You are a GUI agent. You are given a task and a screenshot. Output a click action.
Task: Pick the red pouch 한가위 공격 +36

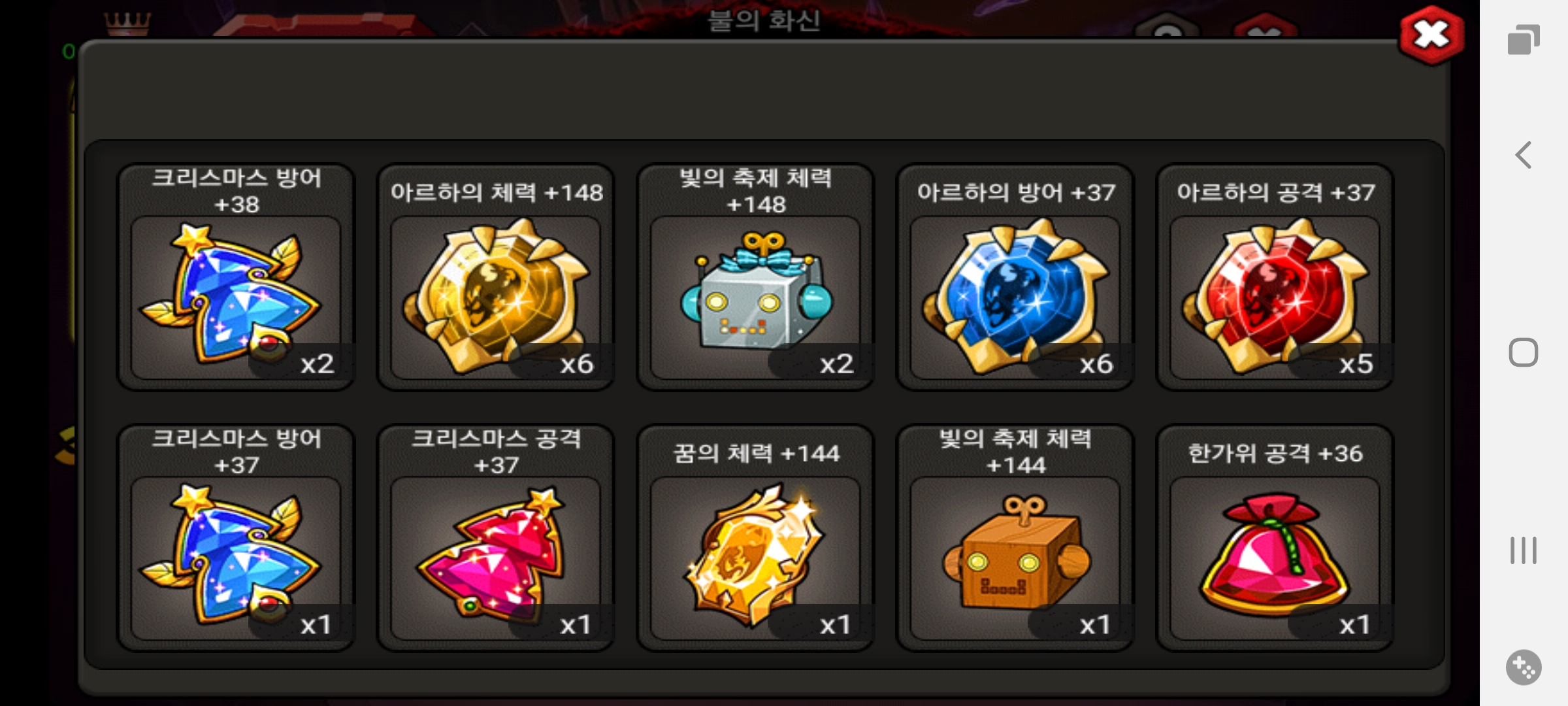point(1275,538)
